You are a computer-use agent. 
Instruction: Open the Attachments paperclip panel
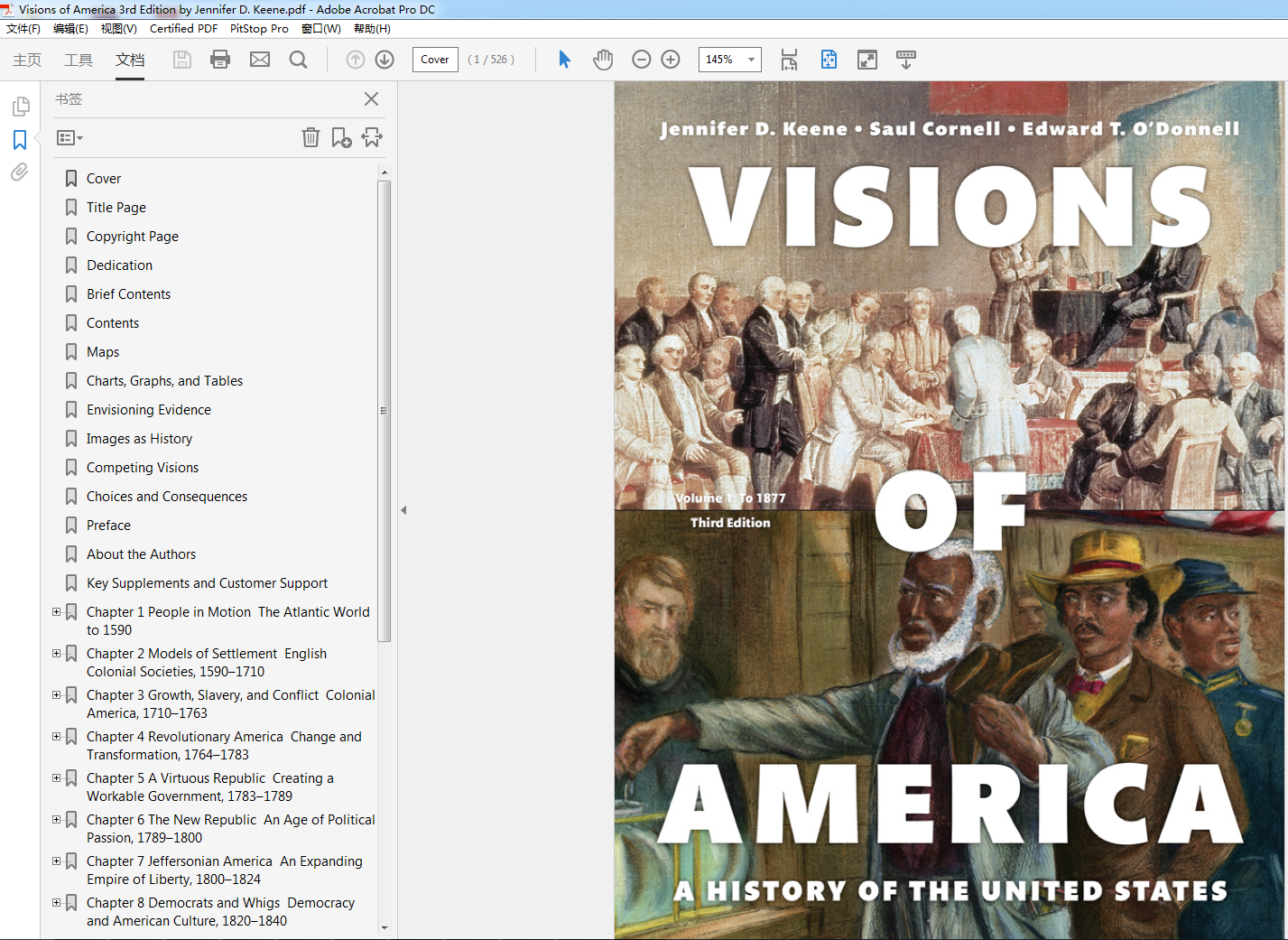coord(20,172)
